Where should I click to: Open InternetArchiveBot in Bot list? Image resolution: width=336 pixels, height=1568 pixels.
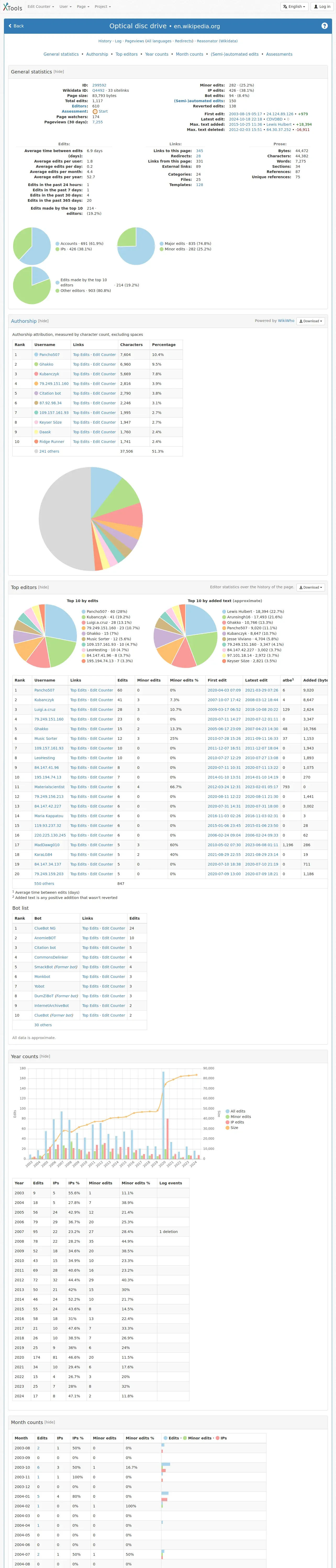click(51, 1006)
